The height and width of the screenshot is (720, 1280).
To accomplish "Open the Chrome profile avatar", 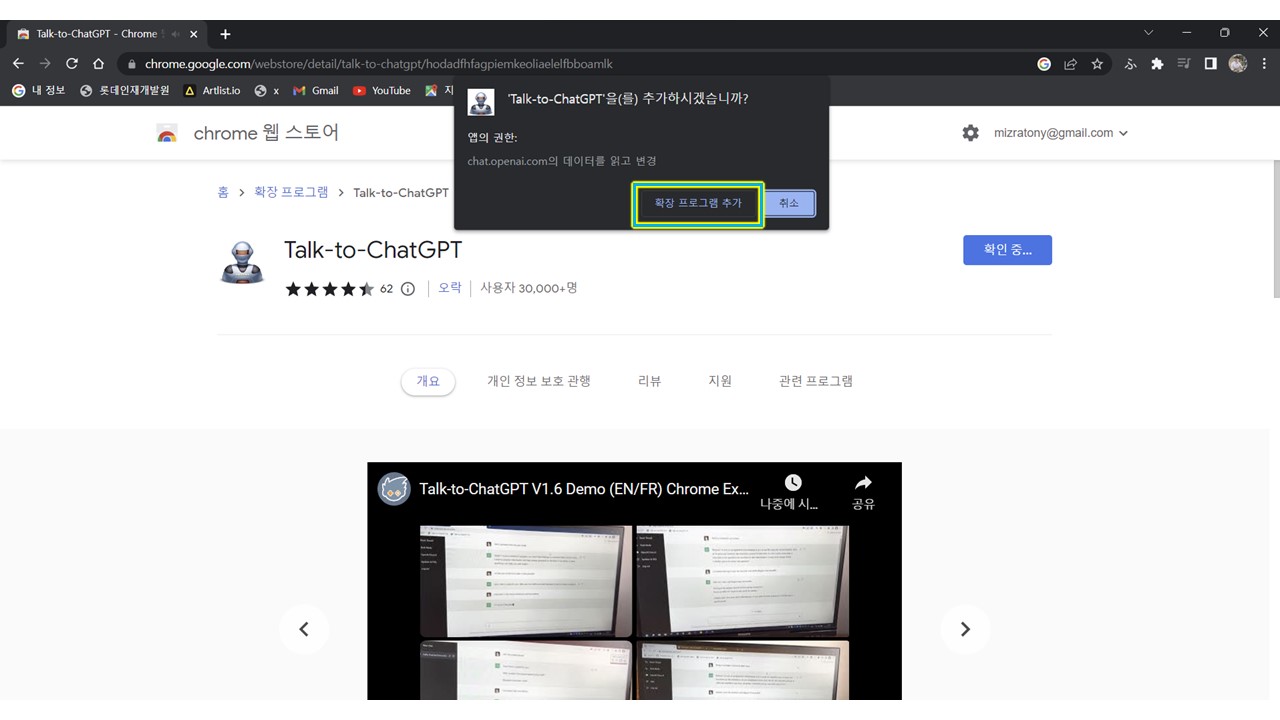I will pyautogui.click(x=1238, y=63).
